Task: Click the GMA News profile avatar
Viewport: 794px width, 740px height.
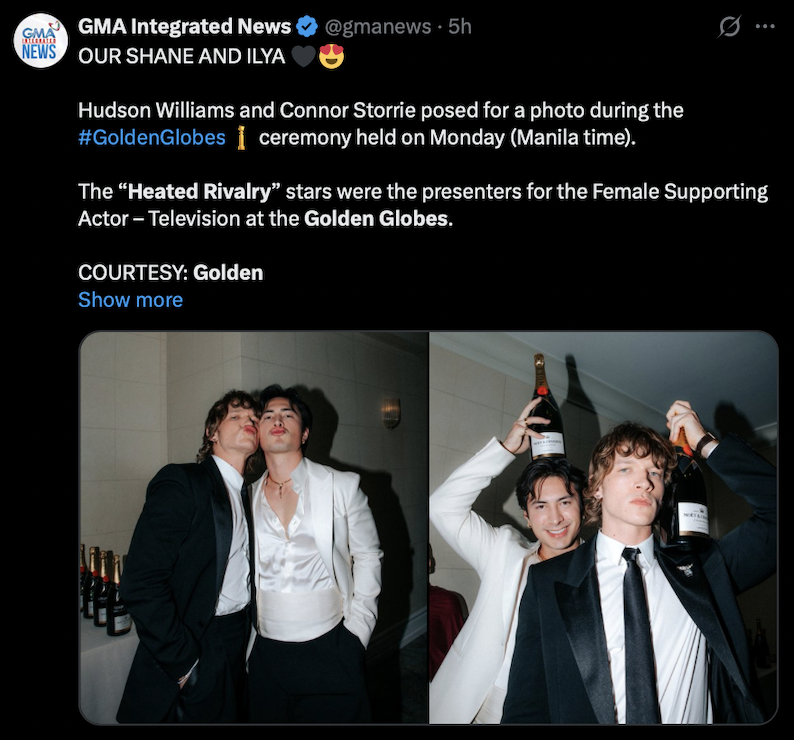Action: coord(40,40)
